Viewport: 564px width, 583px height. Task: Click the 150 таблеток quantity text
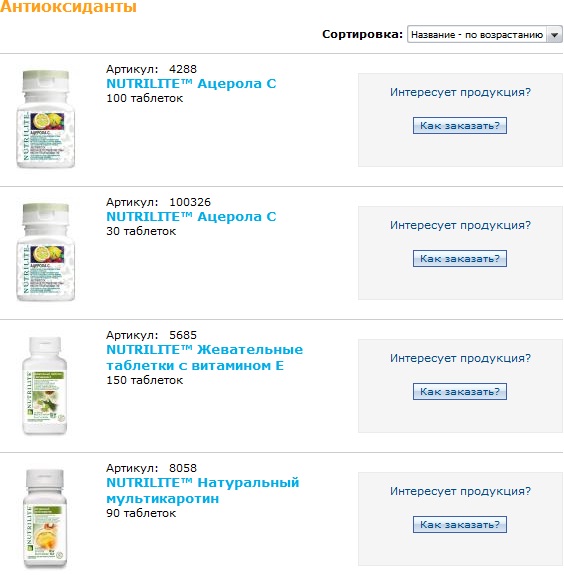(x=145, y=380)
